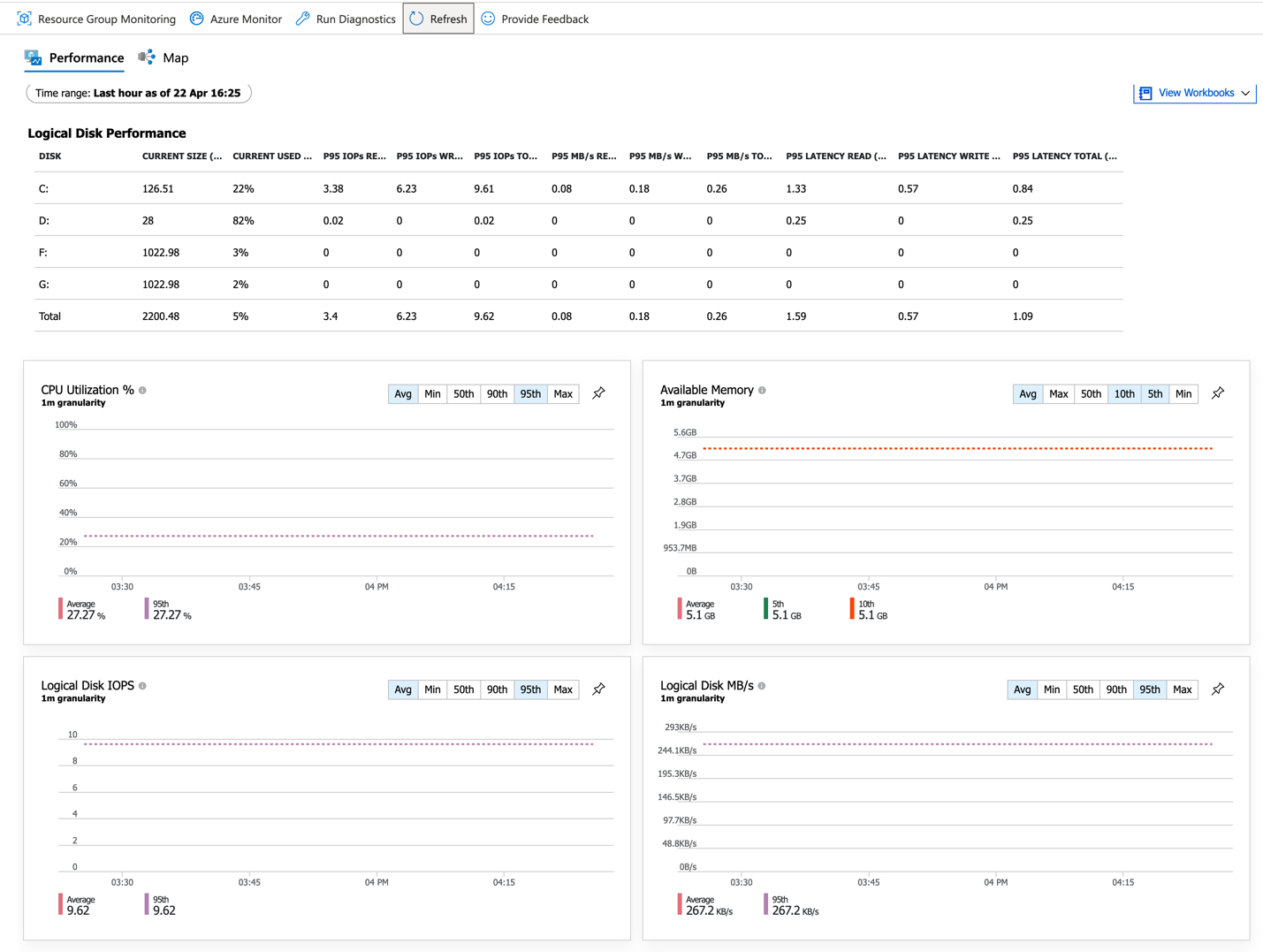Open the Time range selector pill
This screenshot has height=952, width=1263.
pyautogui.click(x=139, y=93)
